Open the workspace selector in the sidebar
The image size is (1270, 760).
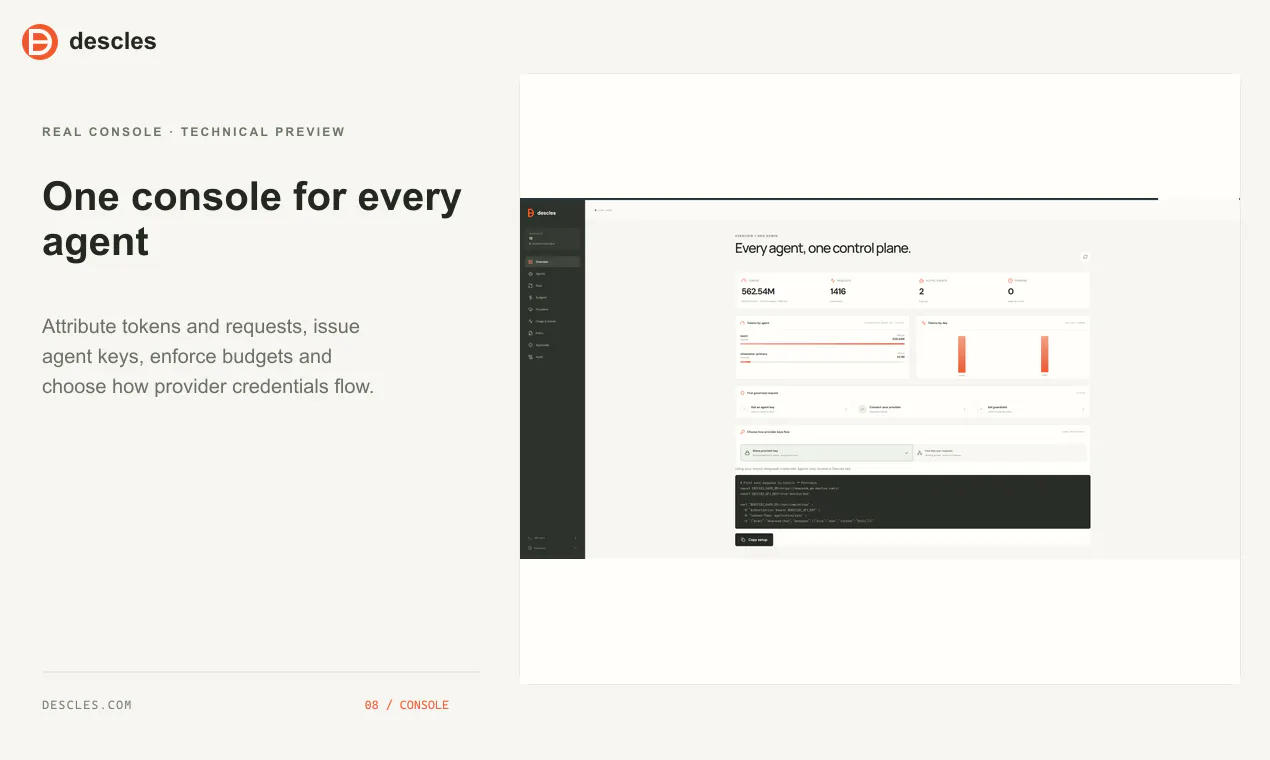coord(552,238)
